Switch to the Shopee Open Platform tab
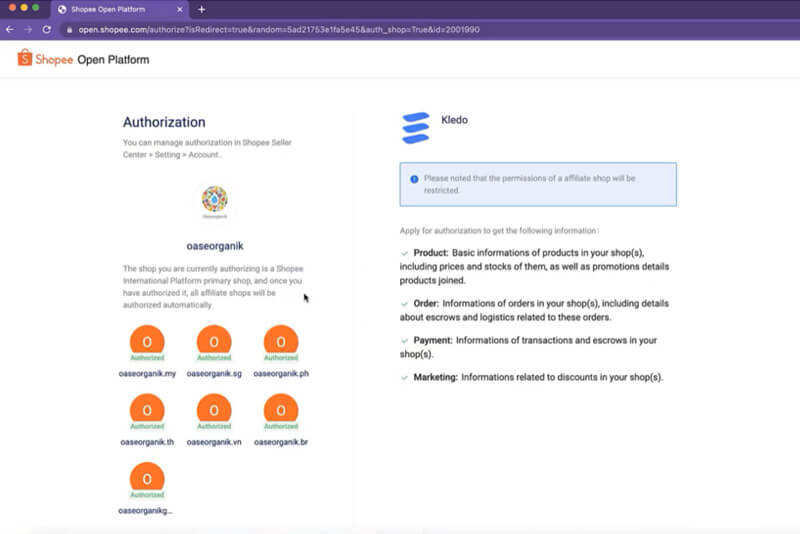 click(120, 9)
